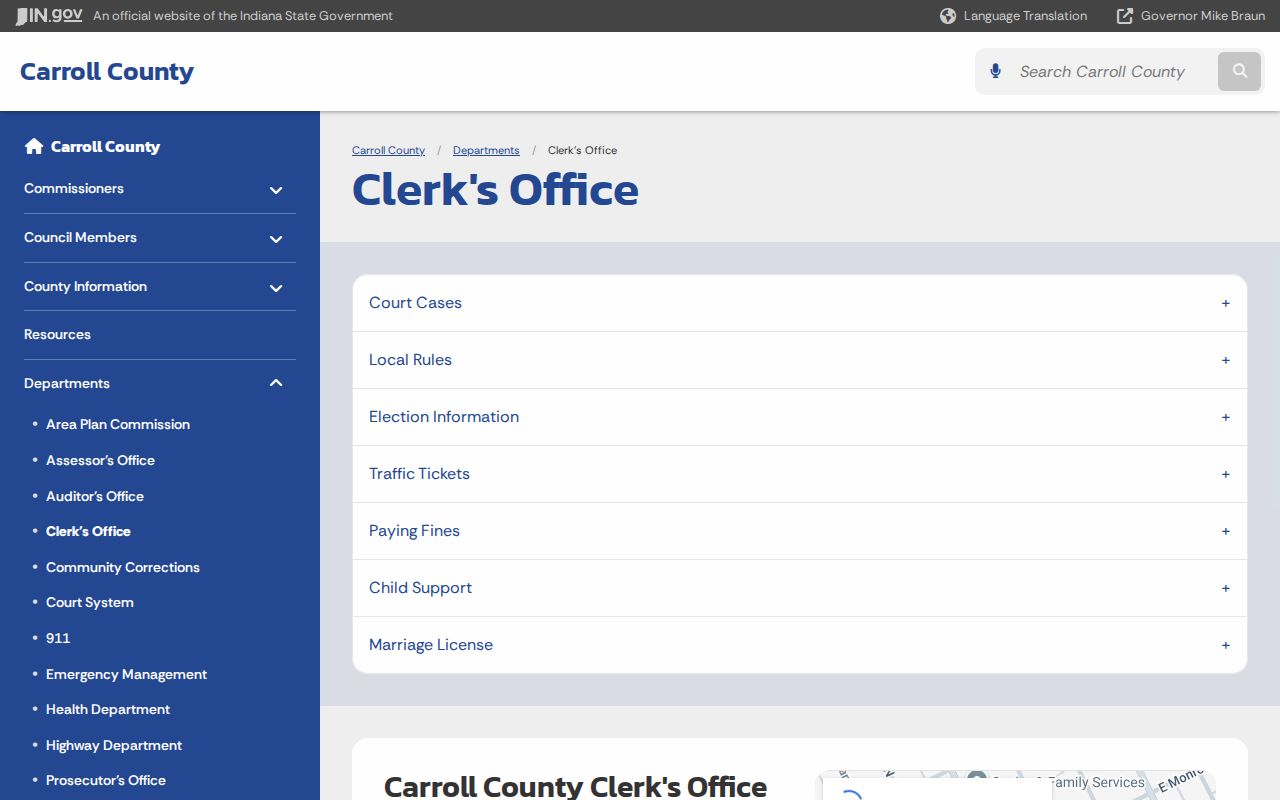Open Court System in sidebar
The image size is (1280, 800).
pos(90,602)
